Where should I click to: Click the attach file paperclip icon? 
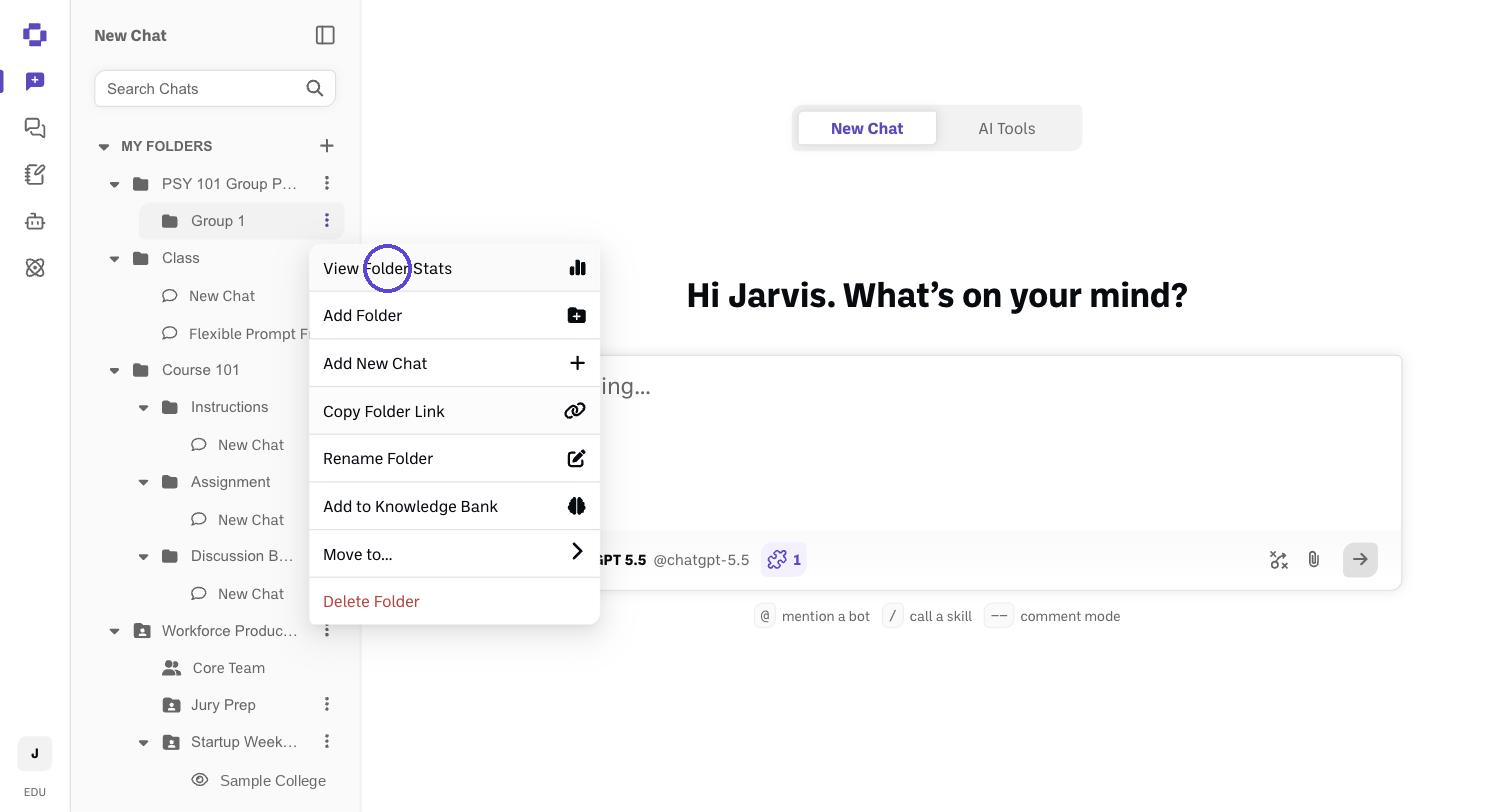click(1314, 560)
